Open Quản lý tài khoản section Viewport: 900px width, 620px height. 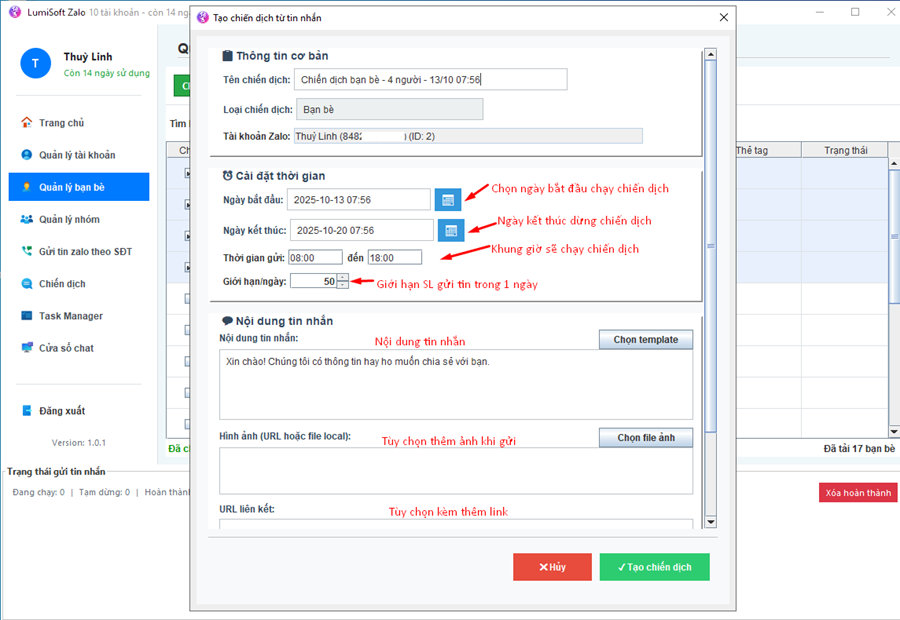tap(77, 155)
